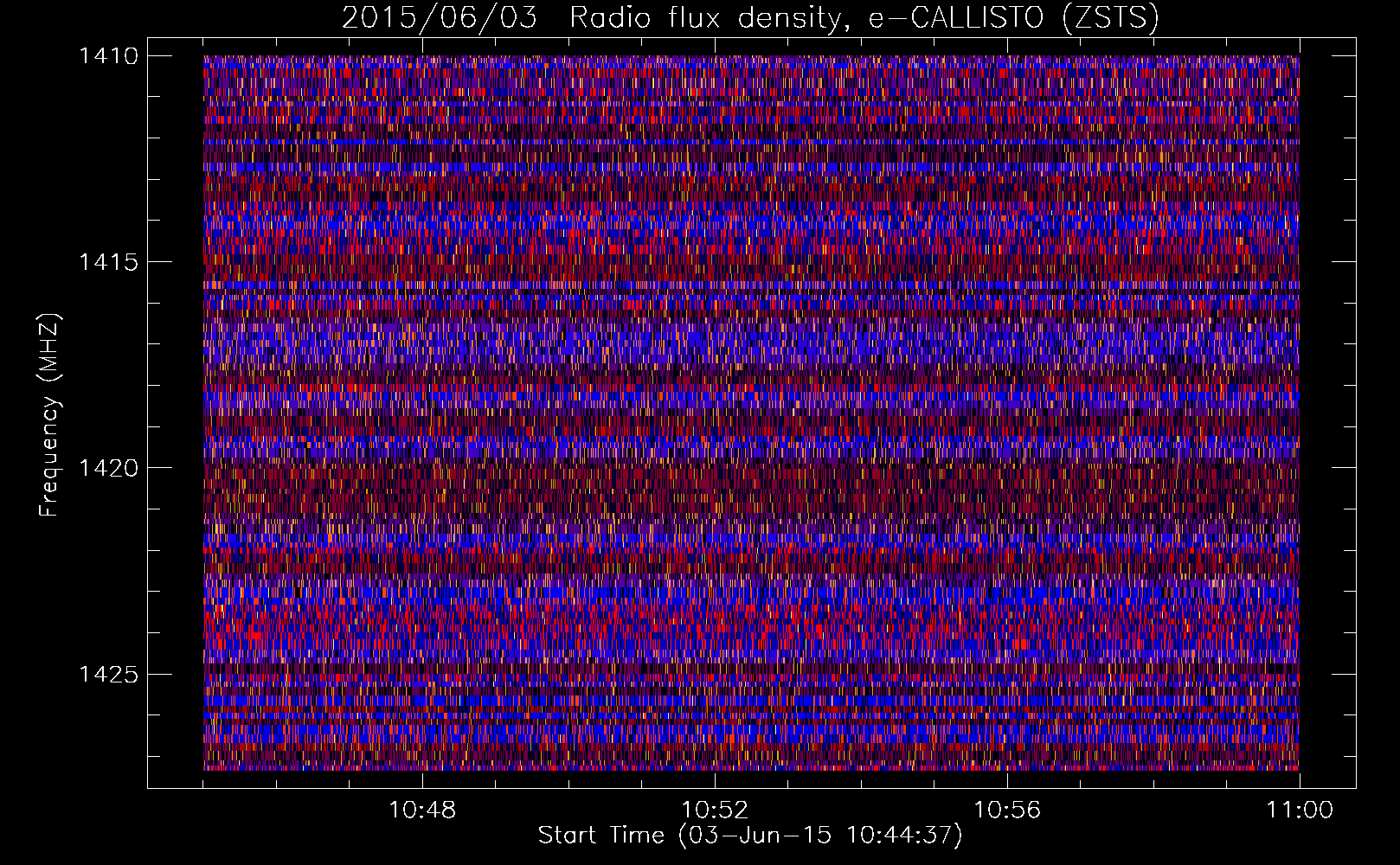This screenshot has width=1400, height=865.
Task: Click the '11:00' time axis label
Action: point(1300,811)
